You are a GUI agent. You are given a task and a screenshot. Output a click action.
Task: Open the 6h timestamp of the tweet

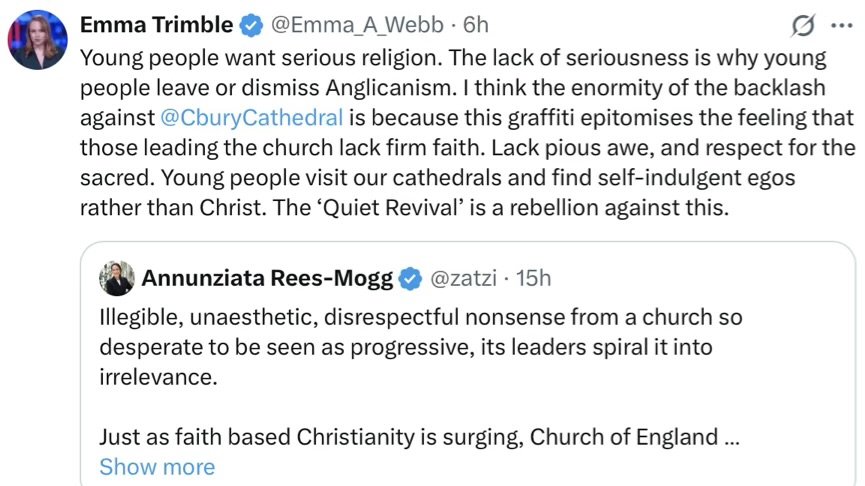point(476,25)
